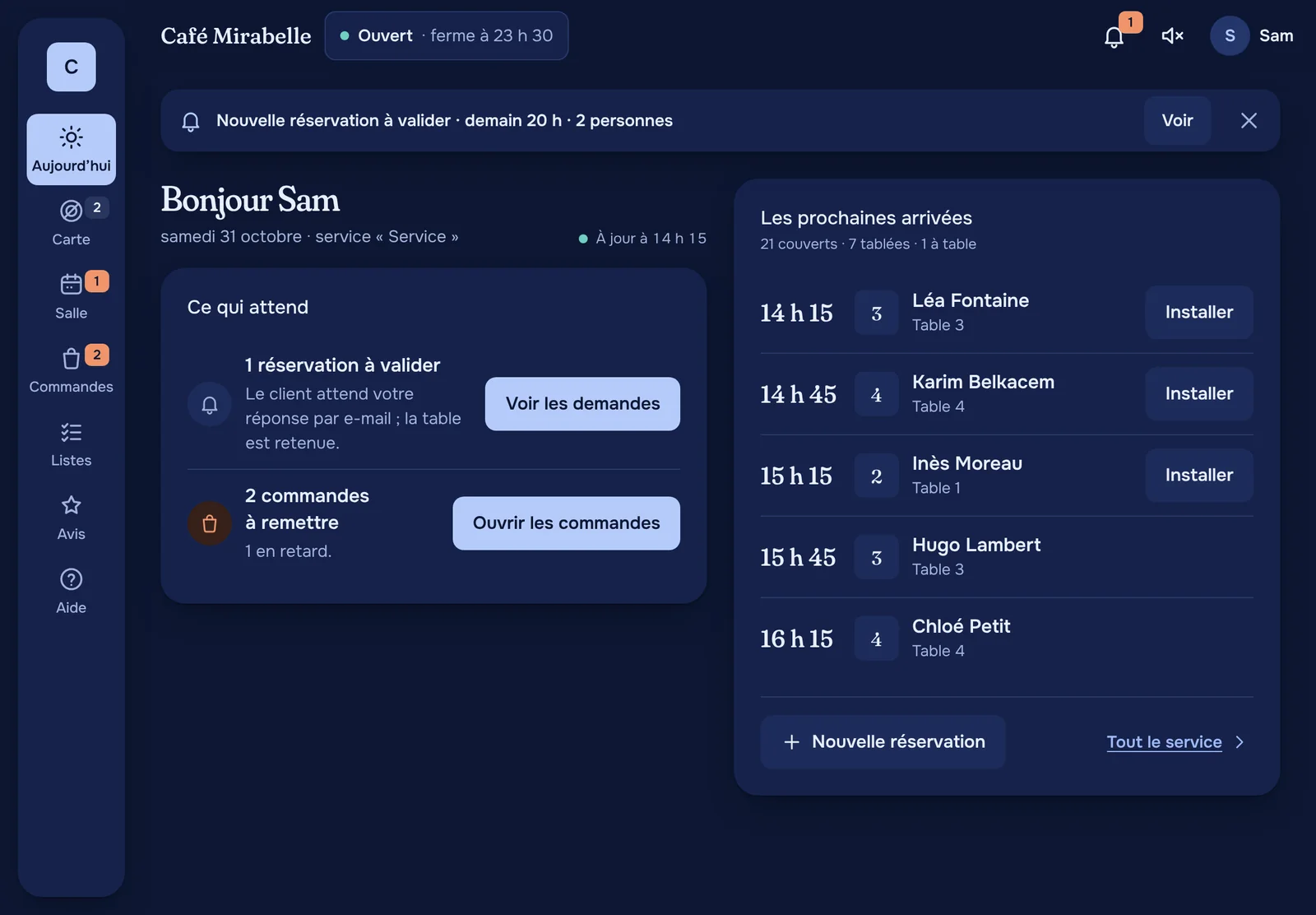1316x915 pixels.
Task: Open the Commandes bag icon in sidebar
Action: tap(71, 359)
